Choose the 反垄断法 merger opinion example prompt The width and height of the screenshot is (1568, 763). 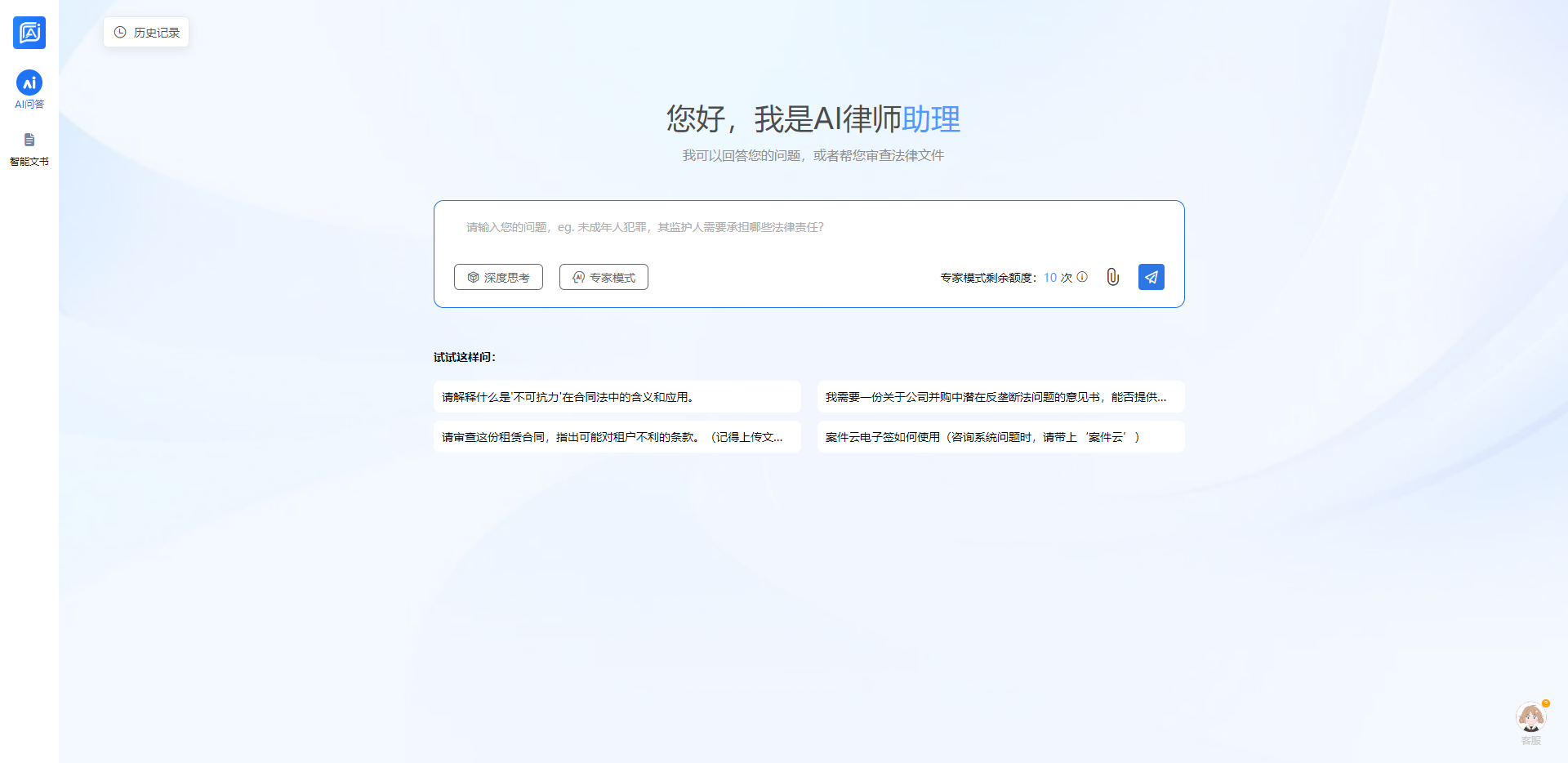point(1000,397)
